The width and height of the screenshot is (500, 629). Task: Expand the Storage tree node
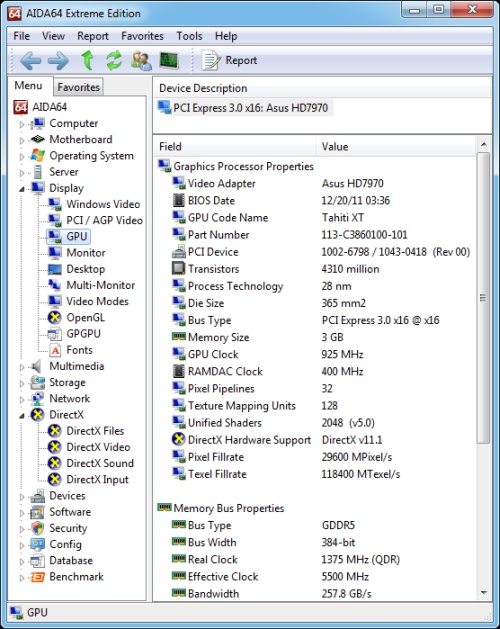pyautogui.click(x=22, y=383)
